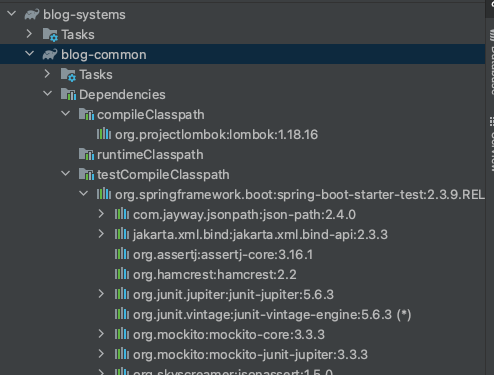Select the runtimeClasspath label
Screen dimensions: 494x375
[x=150, y=155]
